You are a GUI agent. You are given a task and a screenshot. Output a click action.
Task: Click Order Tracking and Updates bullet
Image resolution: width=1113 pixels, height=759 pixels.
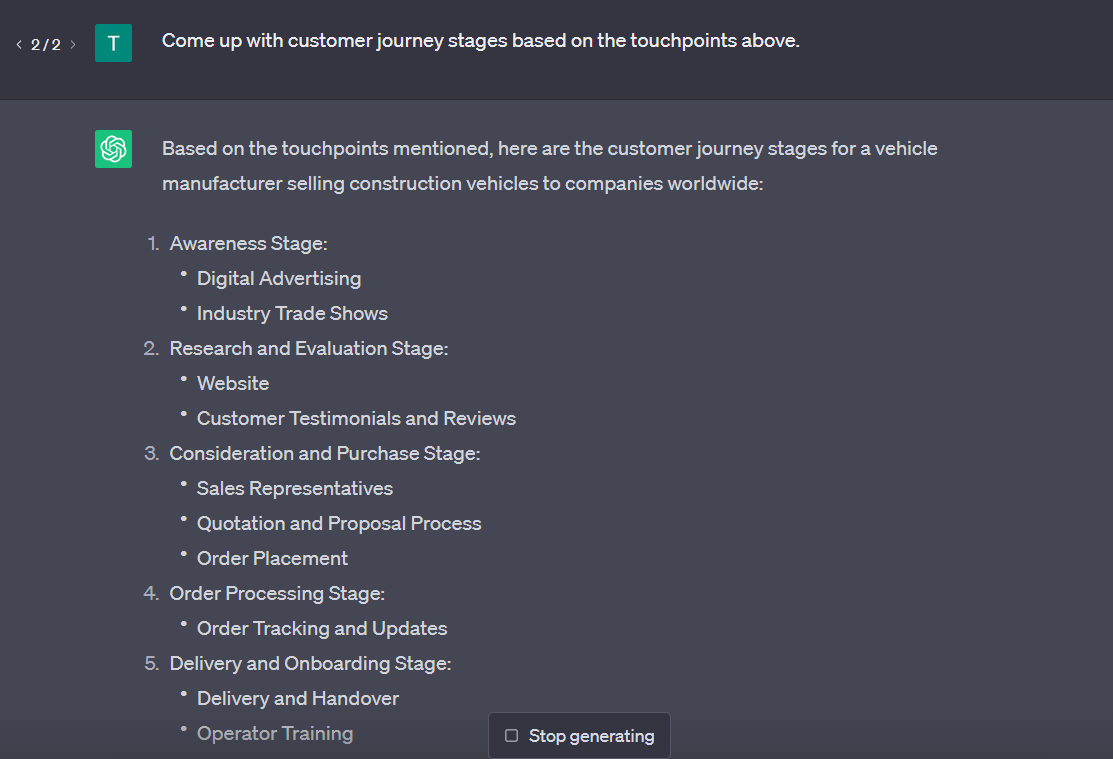(322, 628)
